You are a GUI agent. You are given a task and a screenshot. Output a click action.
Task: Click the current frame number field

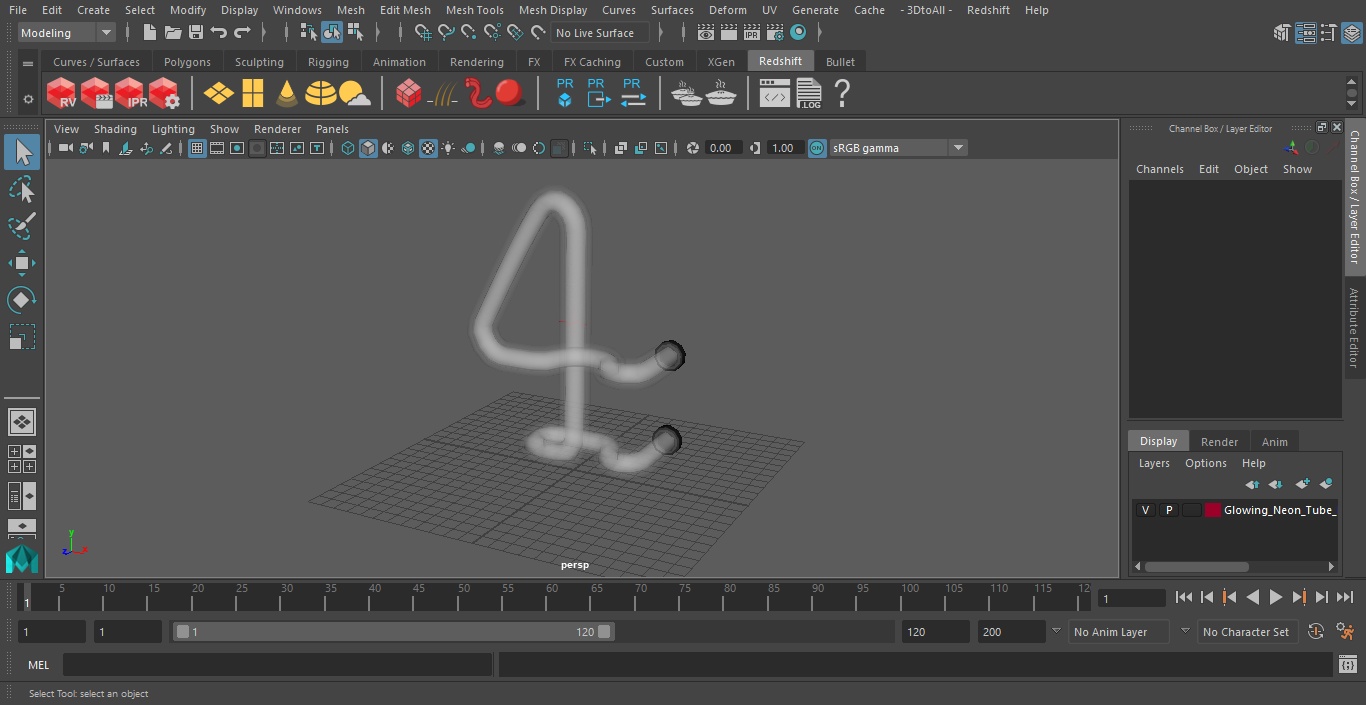tap(1132, 599)
